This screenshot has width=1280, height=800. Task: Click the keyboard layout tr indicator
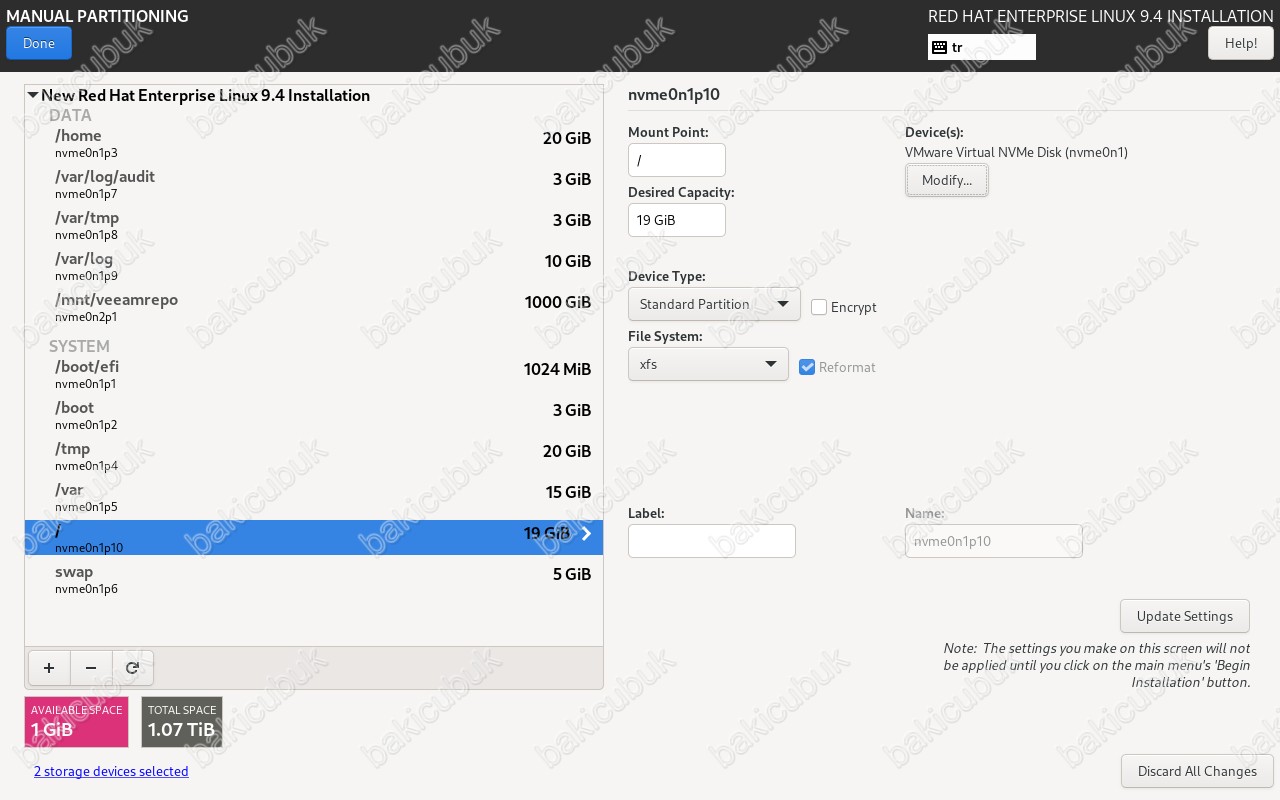click(x=981, y=47)
